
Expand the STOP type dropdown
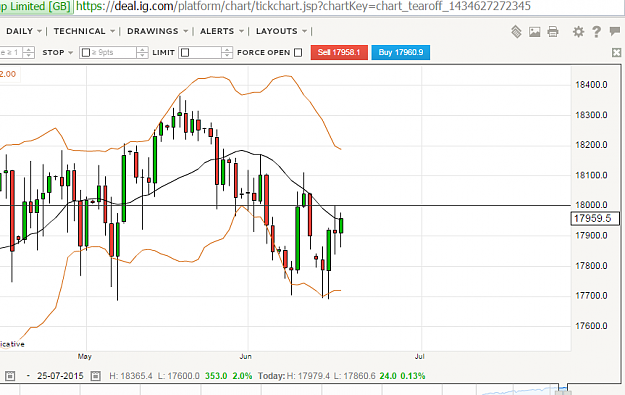click(58, 52)
